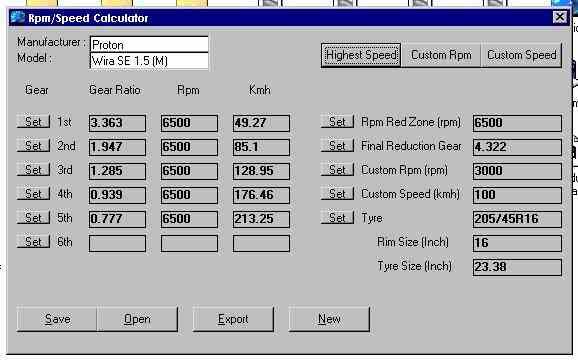Screen dimensions: 578x360
Task: Set the Final Reduction Gear
Action: click(x=337, y=146)
